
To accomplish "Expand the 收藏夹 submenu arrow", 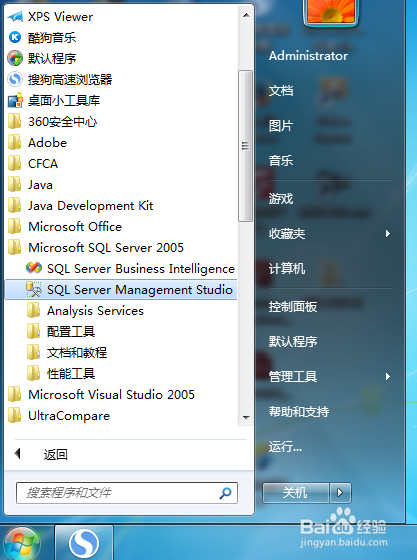I will 388,234.
